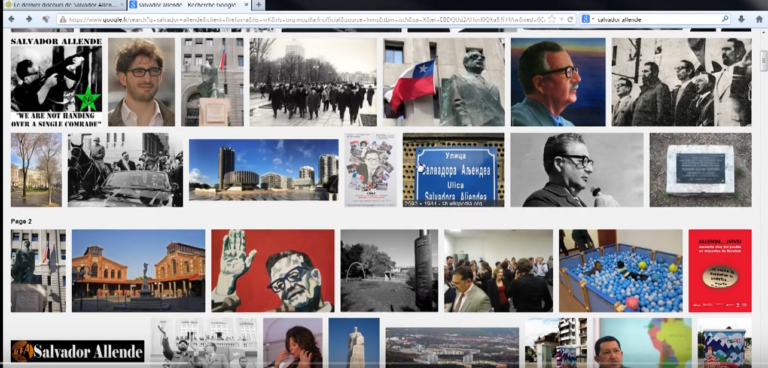Open the grayscale portrait with microphone photo

[x=577, y=170]
